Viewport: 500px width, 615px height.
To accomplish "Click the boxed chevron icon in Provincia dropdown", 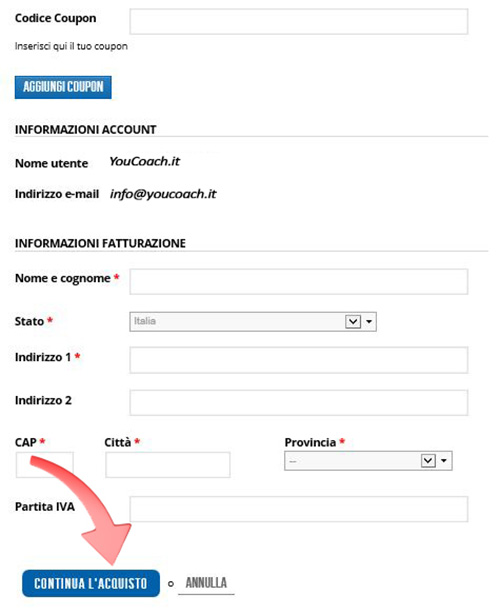I will (x=428, y=460).
